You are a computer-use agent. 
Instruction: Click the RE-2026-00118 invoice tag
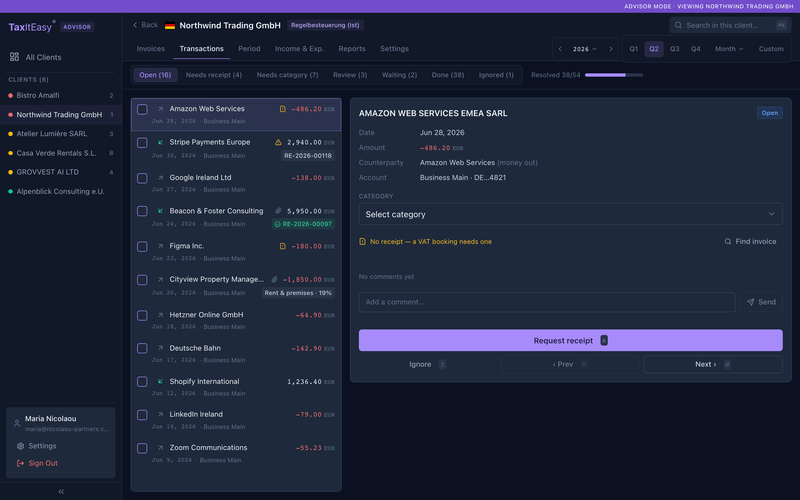(308, 156)
